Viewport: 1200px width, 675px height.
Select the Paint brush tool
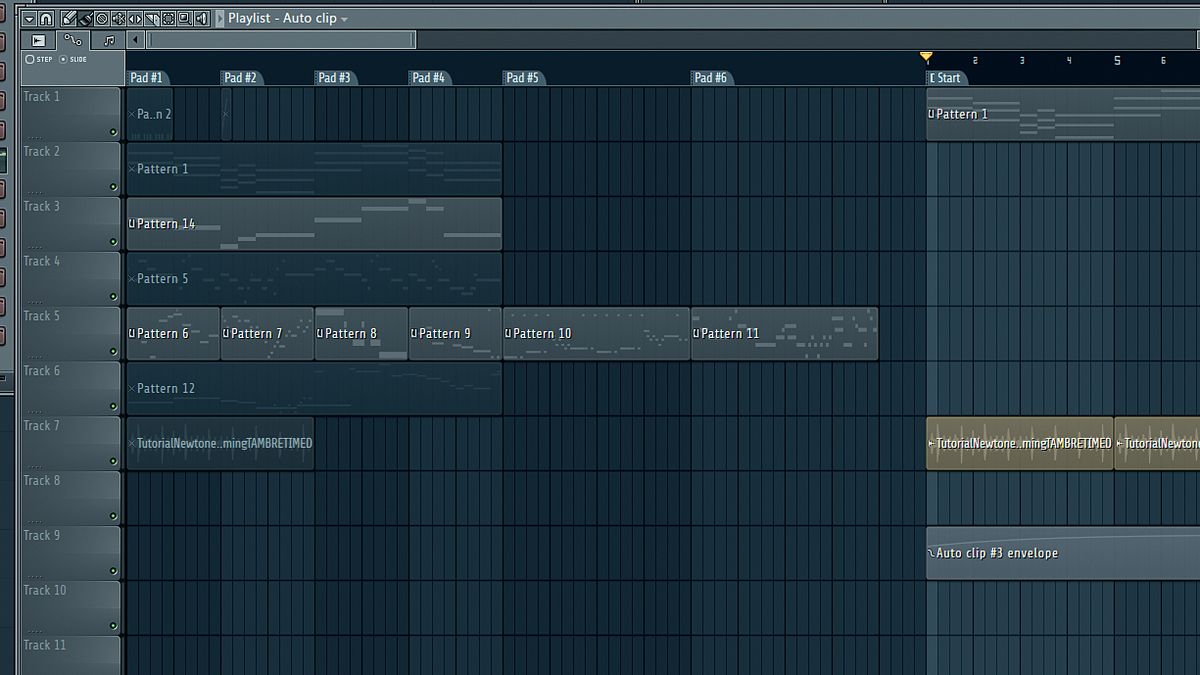[85, 18]
